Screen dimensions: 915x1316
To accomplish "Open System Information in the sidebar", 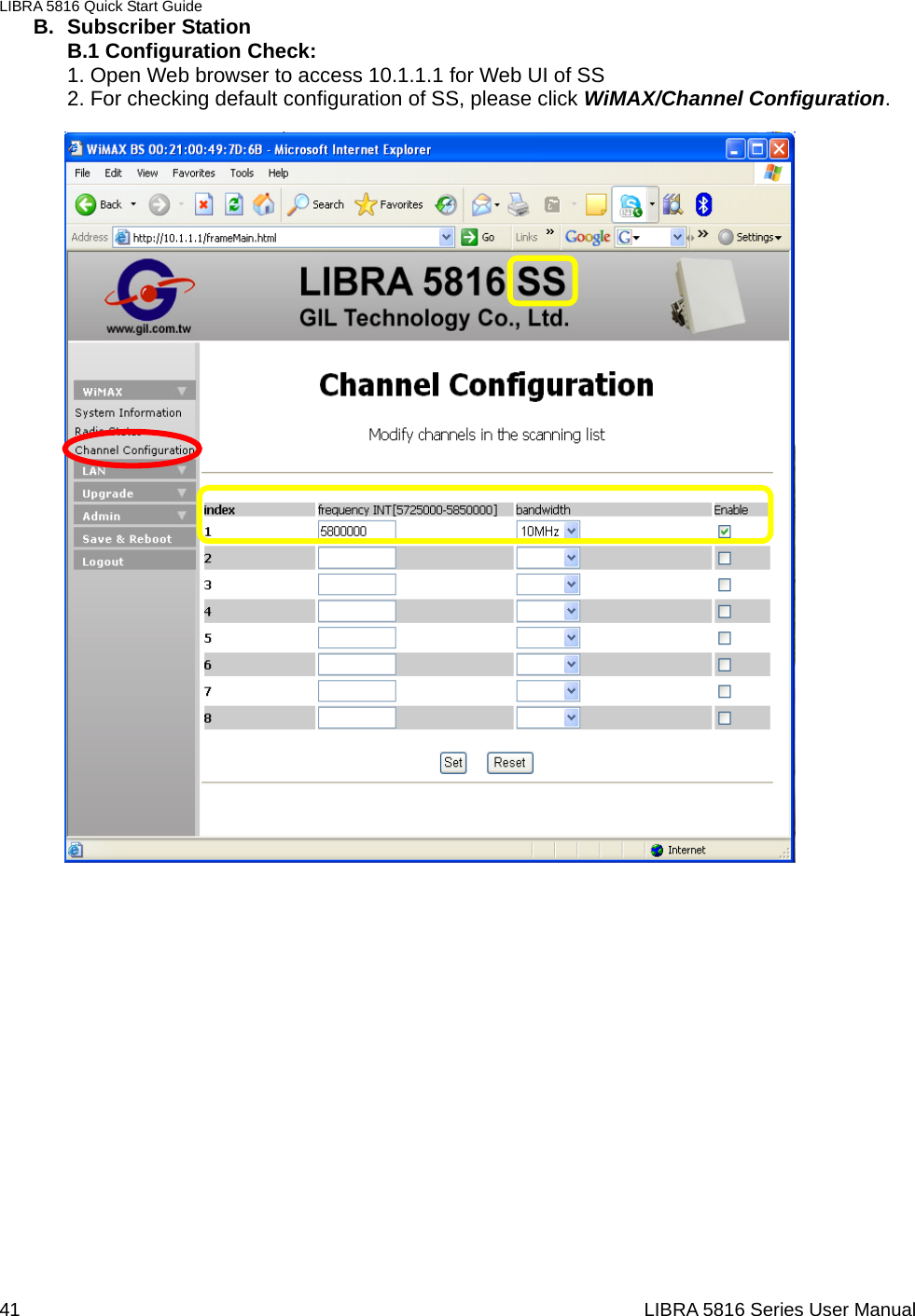I will coord(129,412).
